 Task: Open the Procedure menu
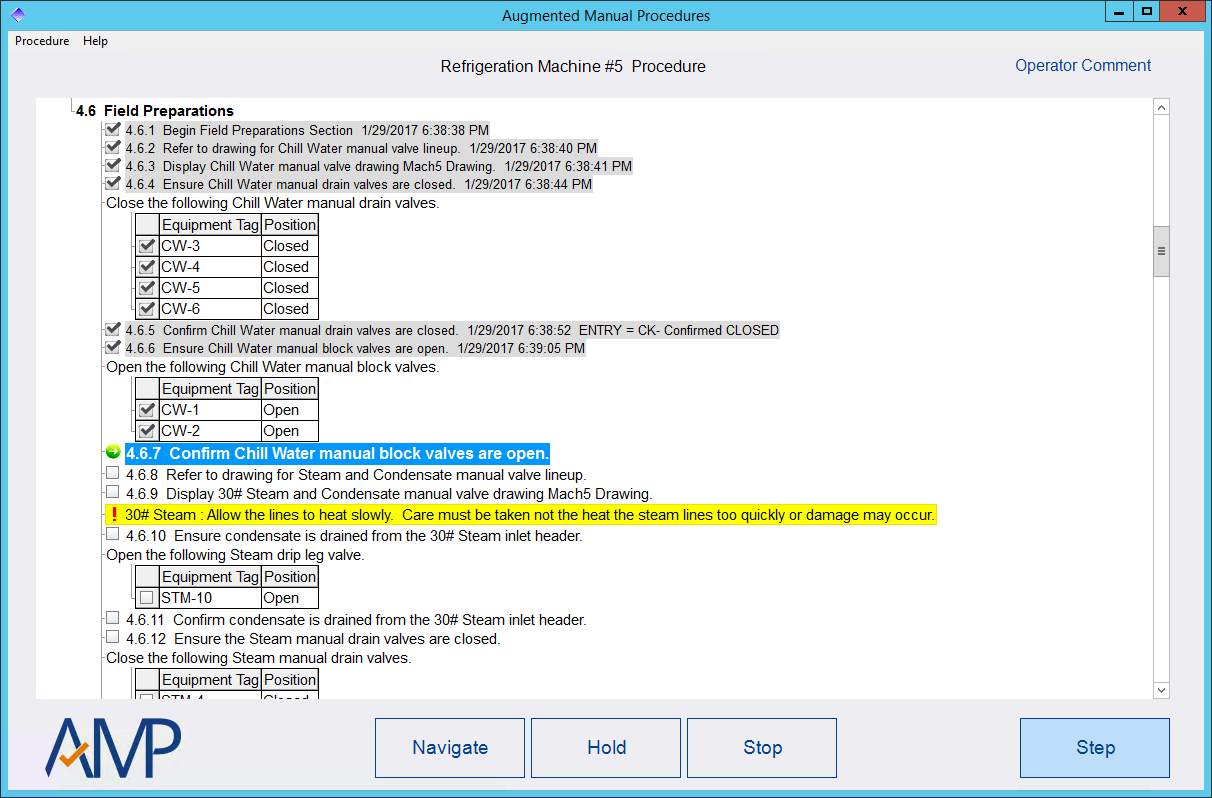coord(42,41)
